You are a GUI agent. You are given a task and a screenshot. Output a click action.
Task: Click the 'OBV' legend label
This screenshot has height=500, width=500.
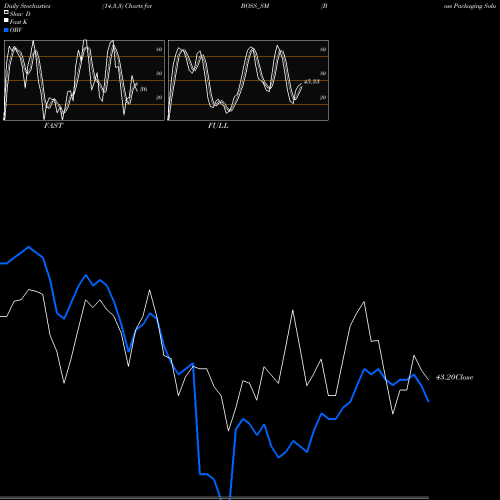[x=16, y=30]
